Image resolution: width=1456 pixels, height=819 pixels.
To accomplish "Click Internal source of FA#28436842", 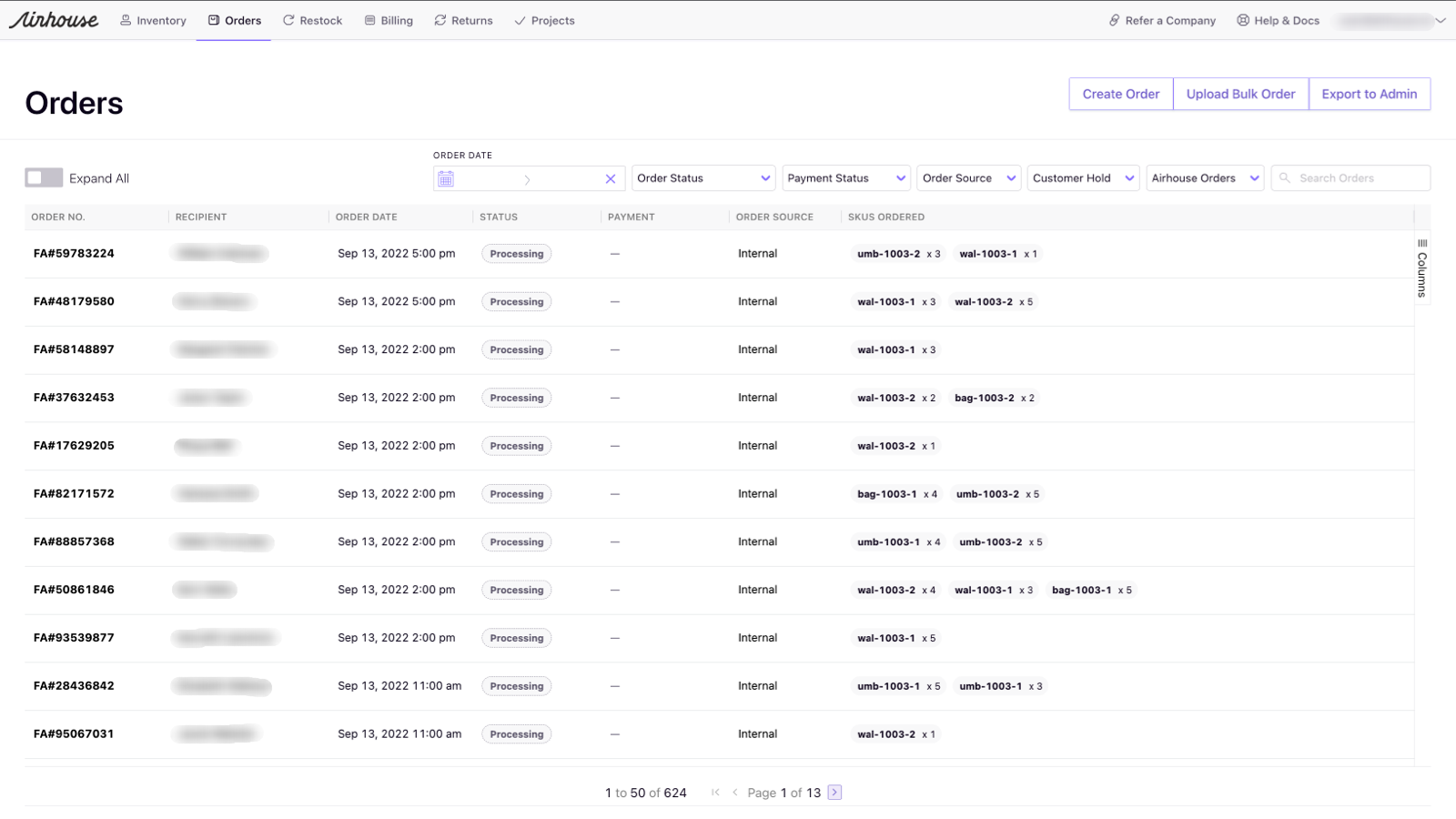I will point(757,686).
